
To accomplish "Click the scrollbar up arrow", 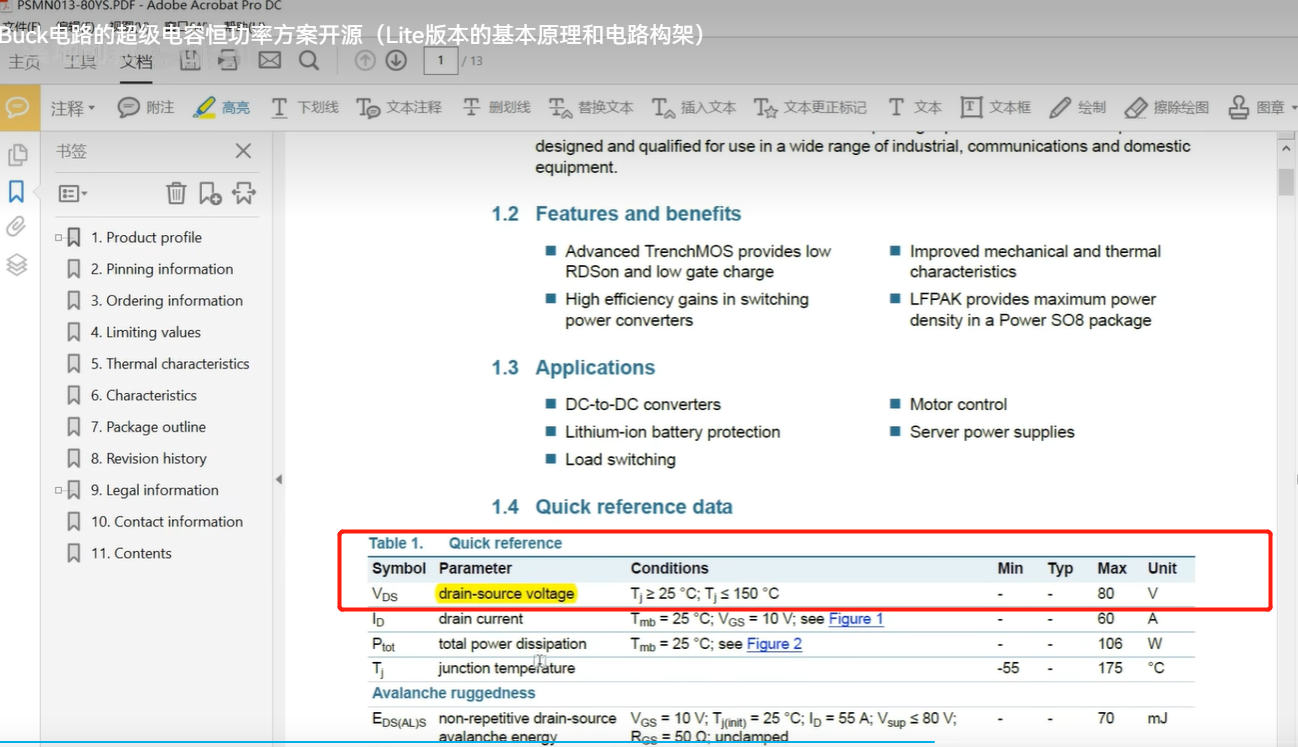I will tap(1286, 149).
